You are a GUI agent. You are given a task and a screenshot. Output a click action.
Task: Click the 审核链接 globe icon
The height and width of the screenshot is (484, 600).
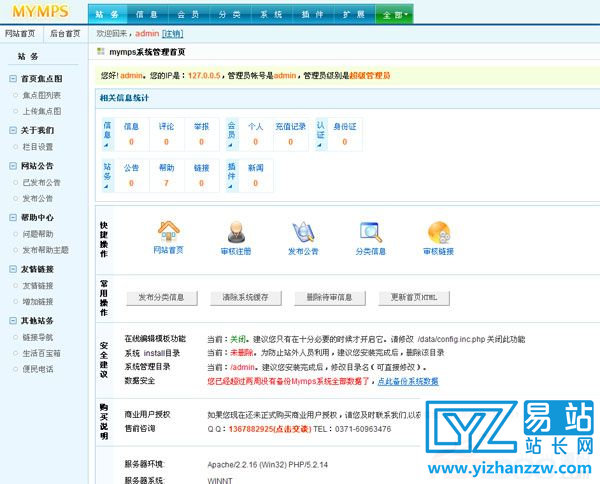[439, 232]
